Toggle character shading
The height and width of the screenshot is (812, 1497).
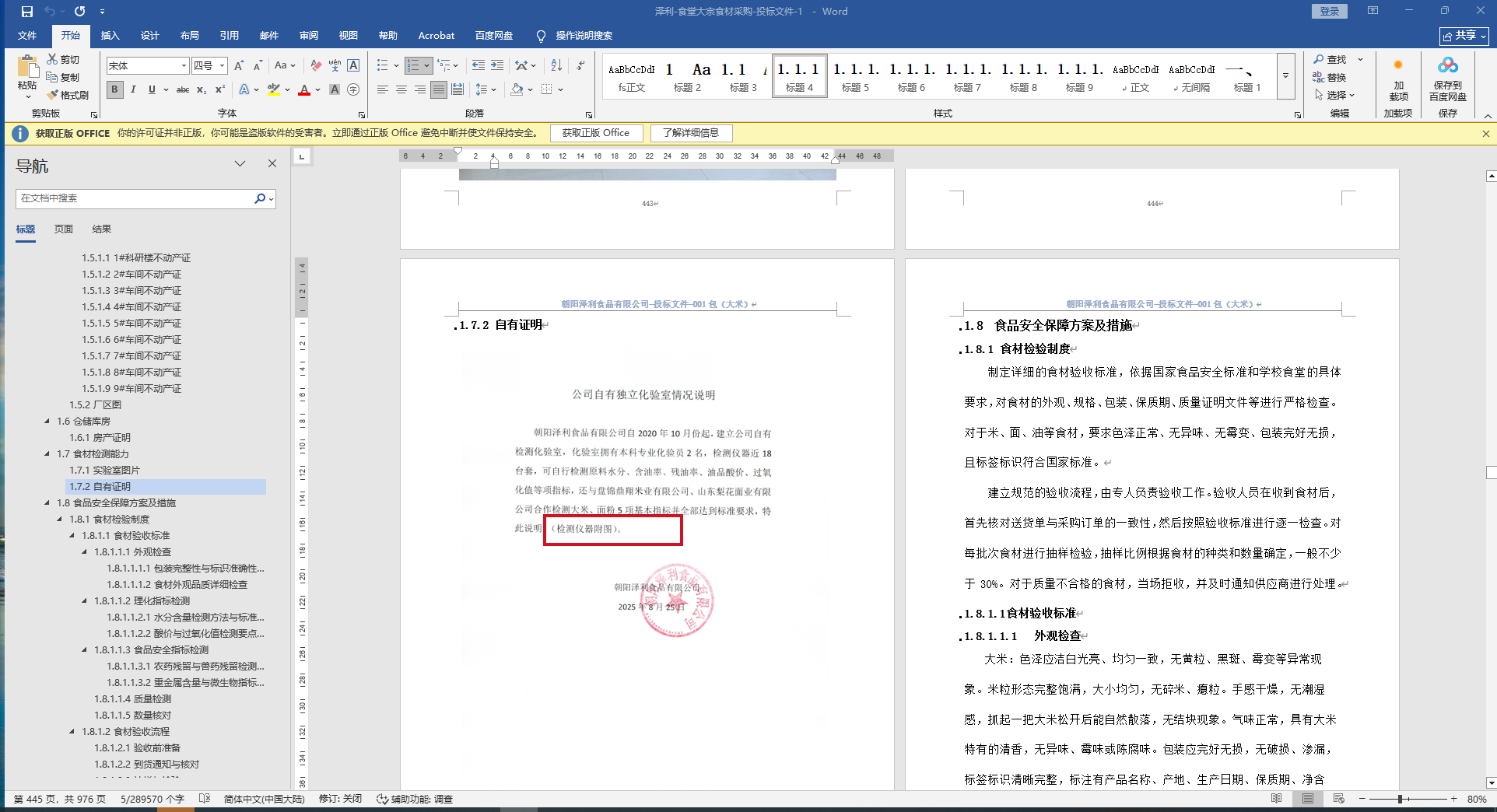[x=335, y=89]
